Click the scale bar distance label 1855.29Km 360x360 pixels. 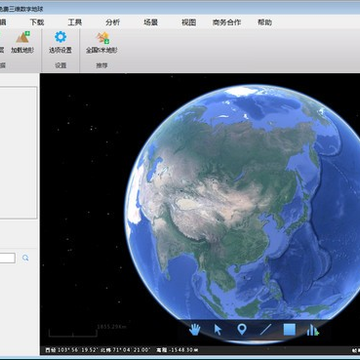coord(112,327)
